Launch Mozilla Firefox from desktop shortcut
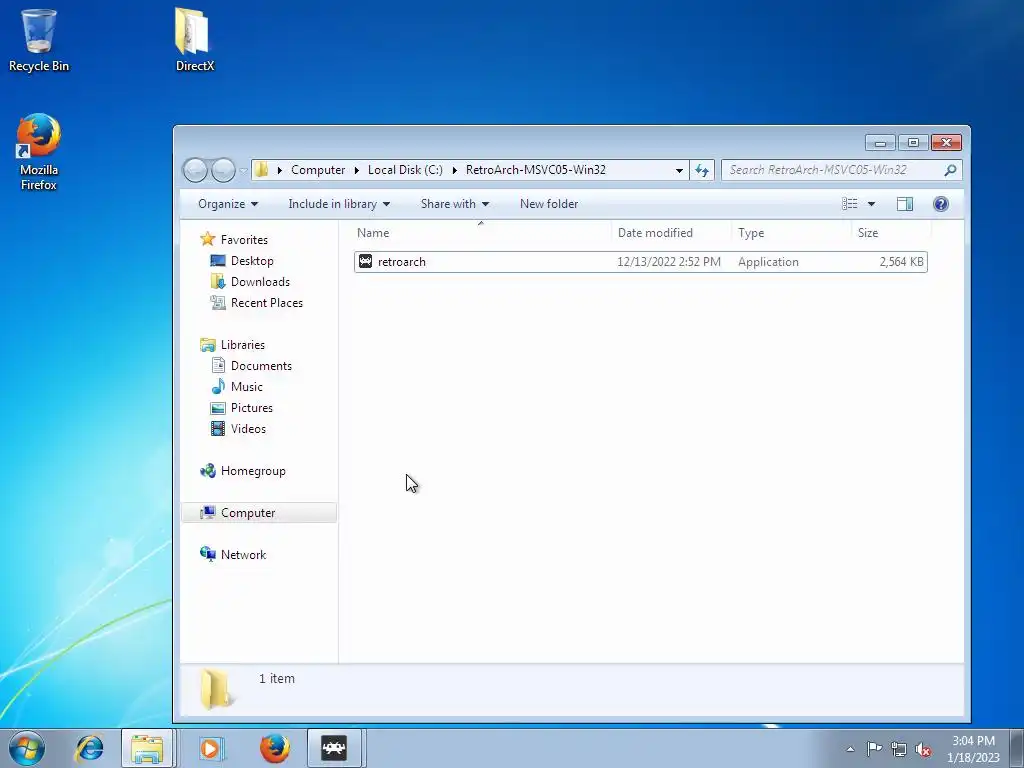The height and width of the screenshot is (768, 1024). (39, 152)
